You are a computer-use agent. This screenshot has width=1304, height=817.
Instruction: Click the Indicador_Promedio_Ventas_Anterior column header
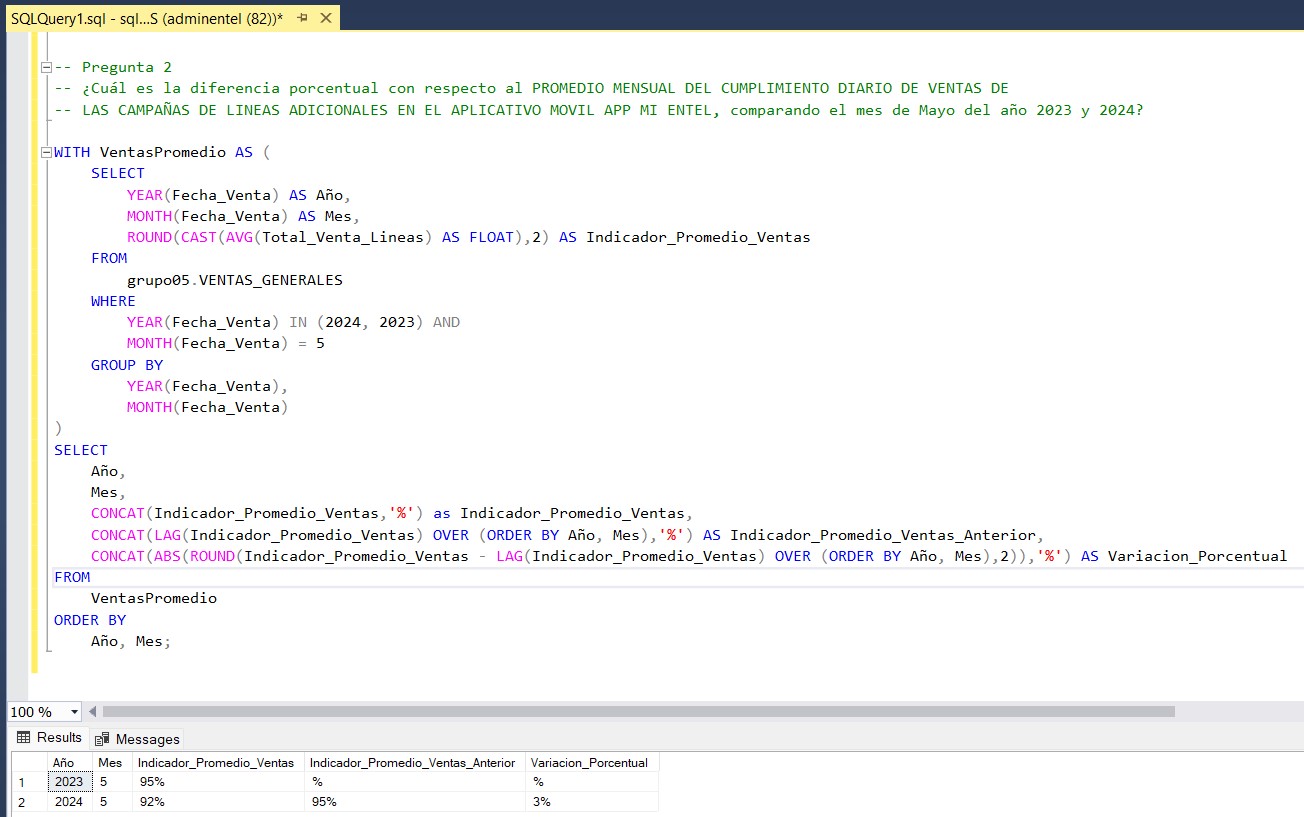click(x=414, y=762)
